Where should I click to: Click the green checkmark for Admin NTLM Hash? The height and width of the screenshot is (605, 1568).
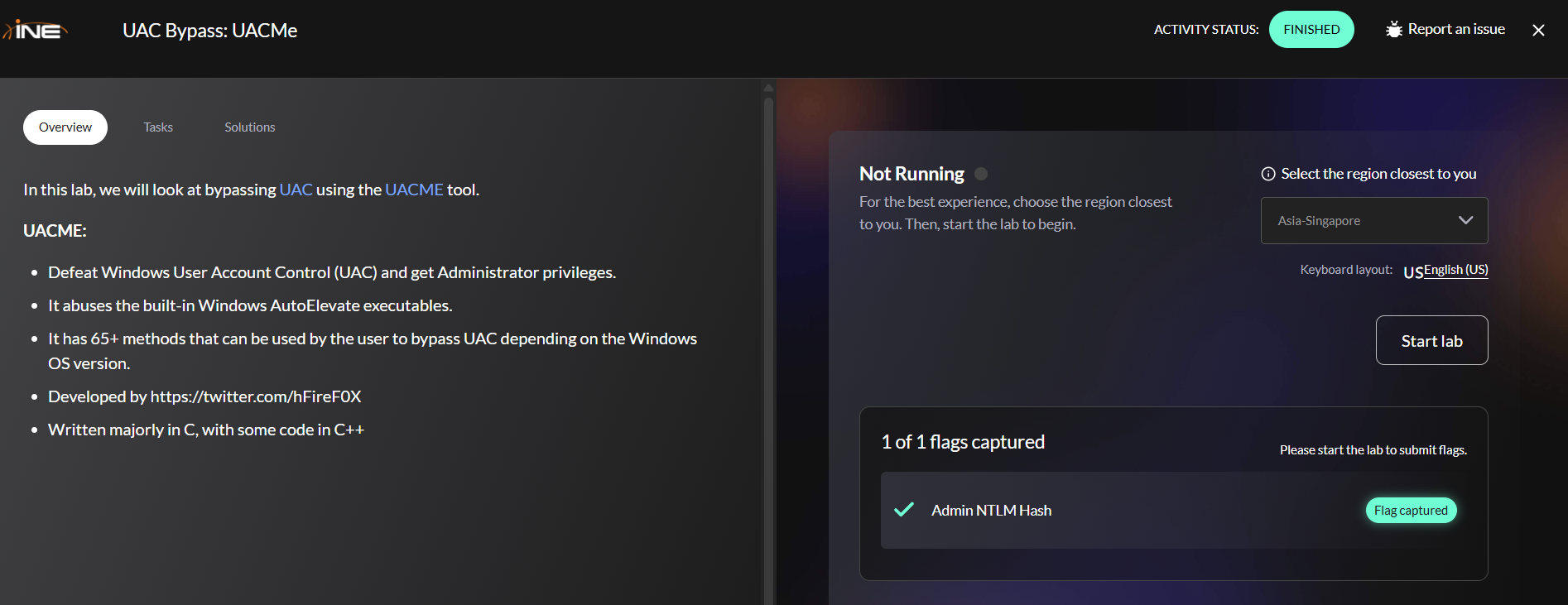click(904, 510)
